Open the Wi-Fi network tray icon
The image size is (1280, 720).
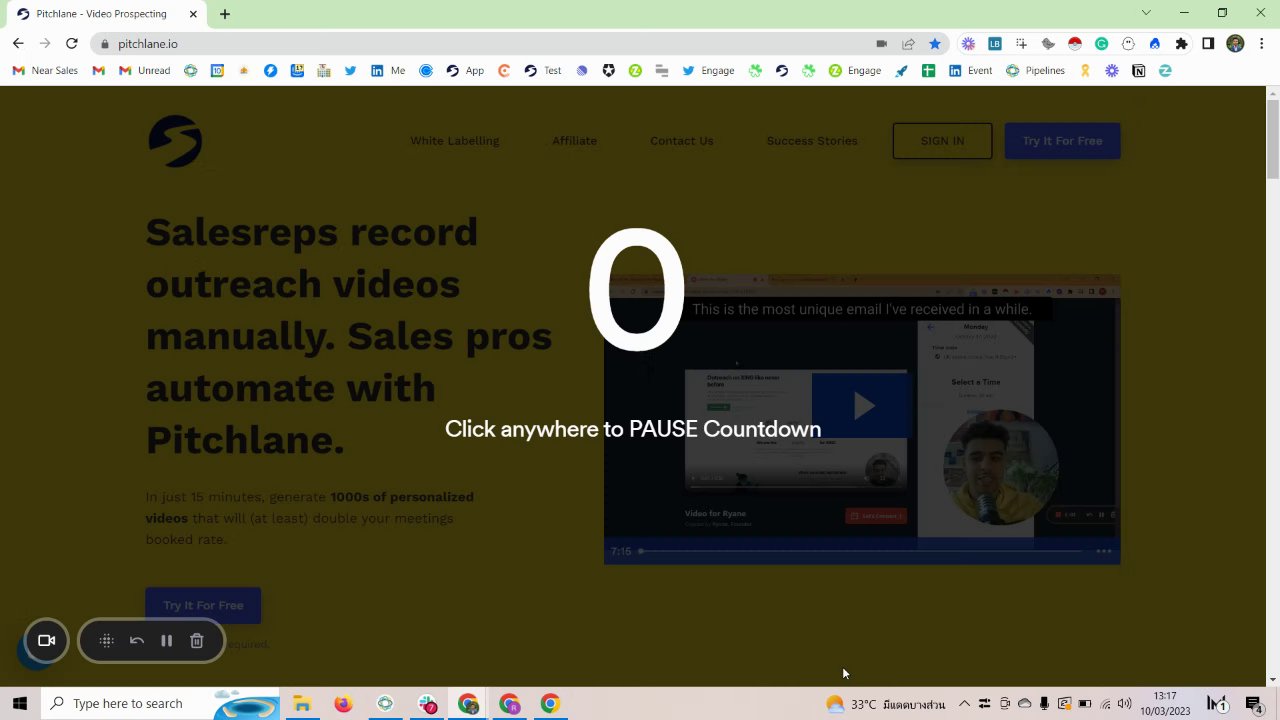pyautogui.click(x=1105, y=704)
